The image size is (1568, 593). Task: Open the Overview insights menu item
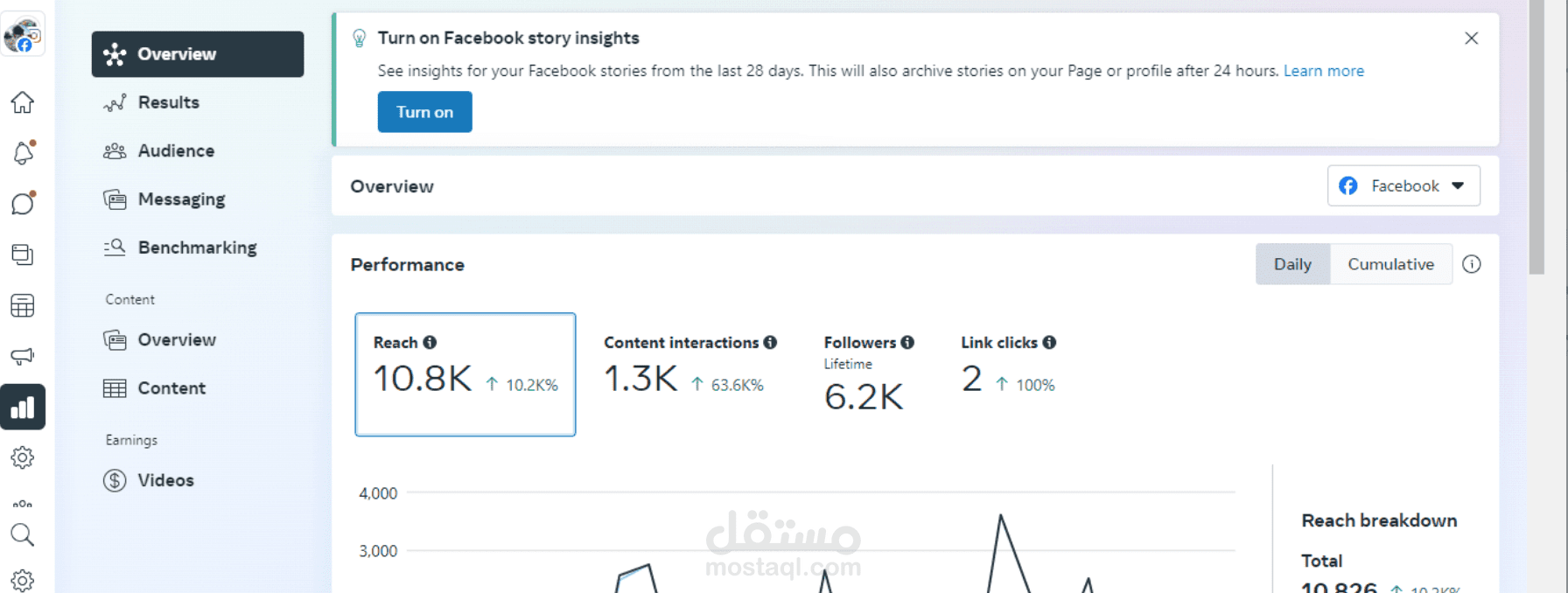click(x=198, y=54)
